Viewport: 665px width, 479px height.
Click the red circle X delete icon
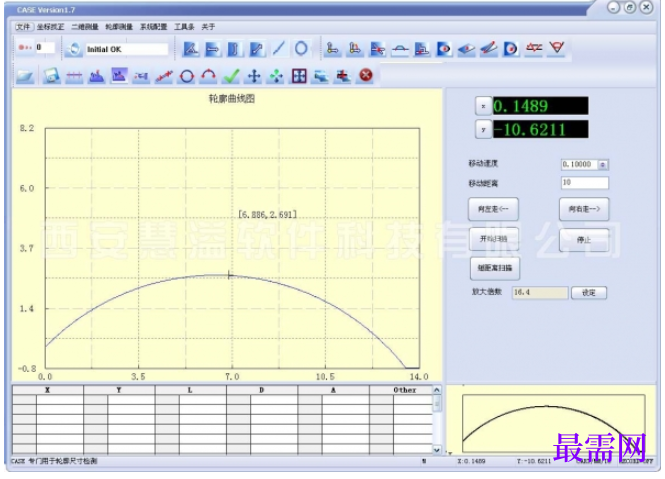click(366, 75)
